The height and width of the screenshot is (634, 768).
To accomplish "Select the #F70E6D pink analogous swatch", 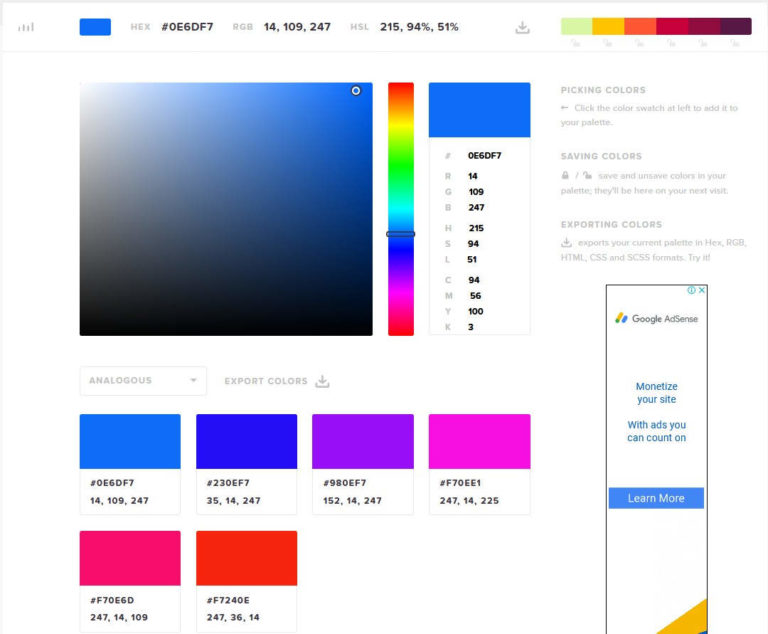I will (130, 558).
